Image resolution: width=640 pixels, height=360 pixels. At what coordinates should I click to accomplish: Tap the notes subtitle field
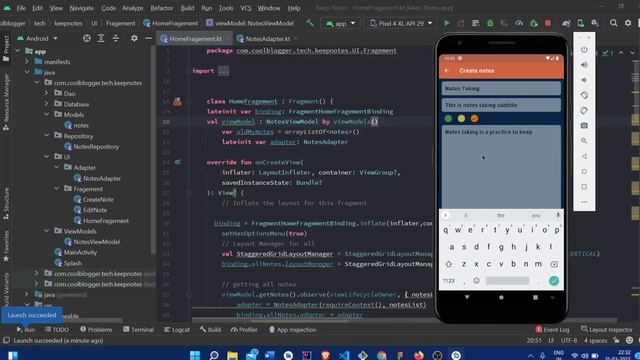pos(501,105)
